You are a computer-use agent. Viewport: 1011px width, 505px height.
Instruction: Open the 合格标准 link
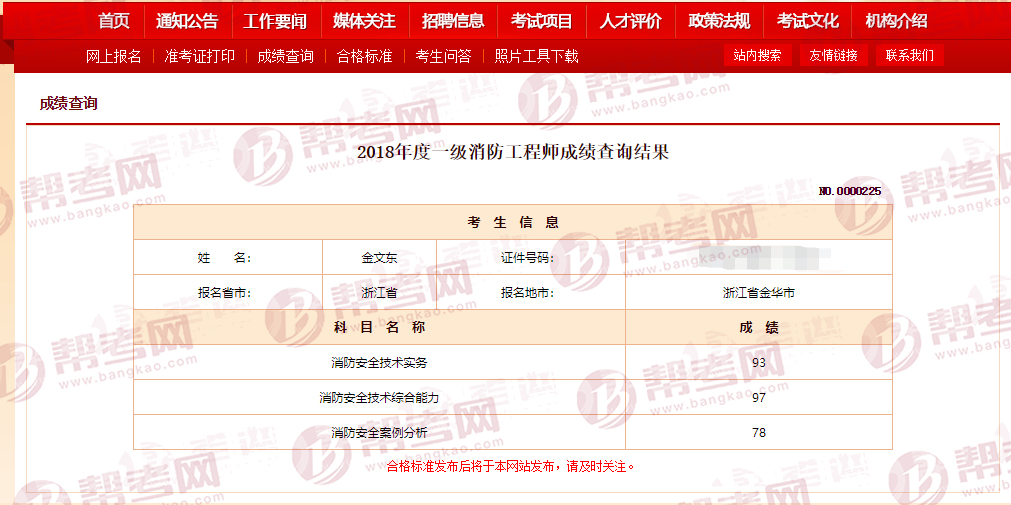pos(364,56)
